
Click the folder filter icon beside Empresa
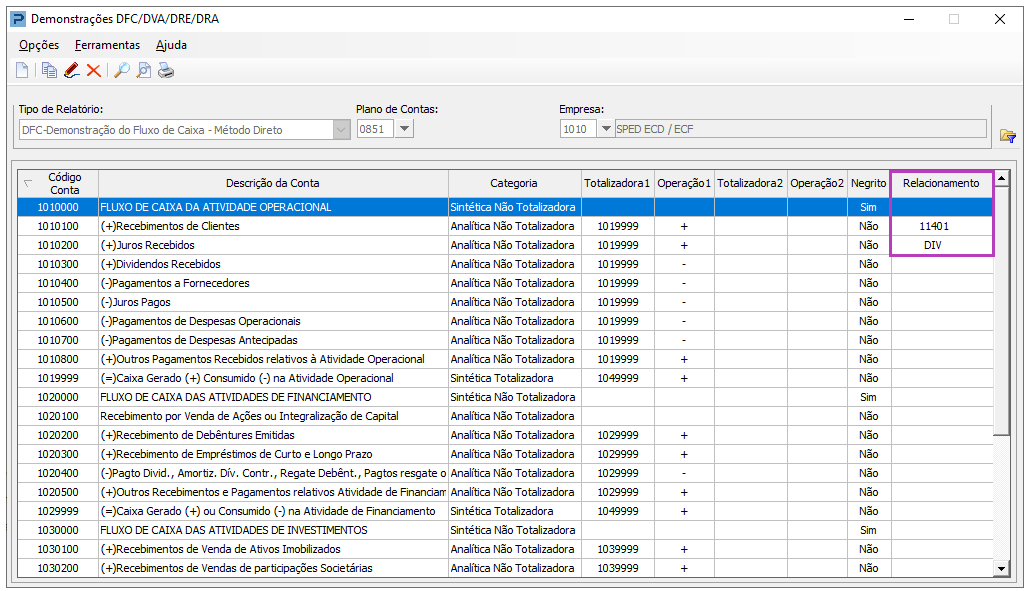tap(1008, 136)
